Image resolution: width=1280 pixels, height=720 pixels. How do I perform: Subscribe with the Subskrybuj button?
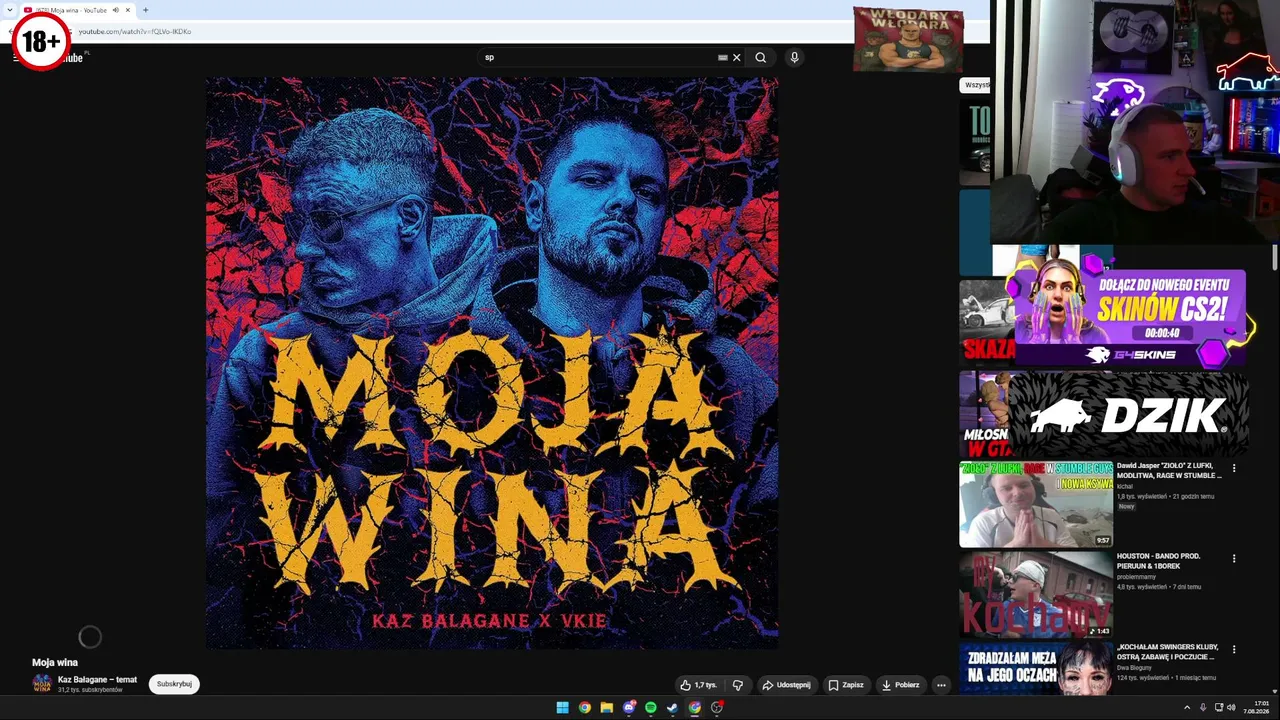174,684
